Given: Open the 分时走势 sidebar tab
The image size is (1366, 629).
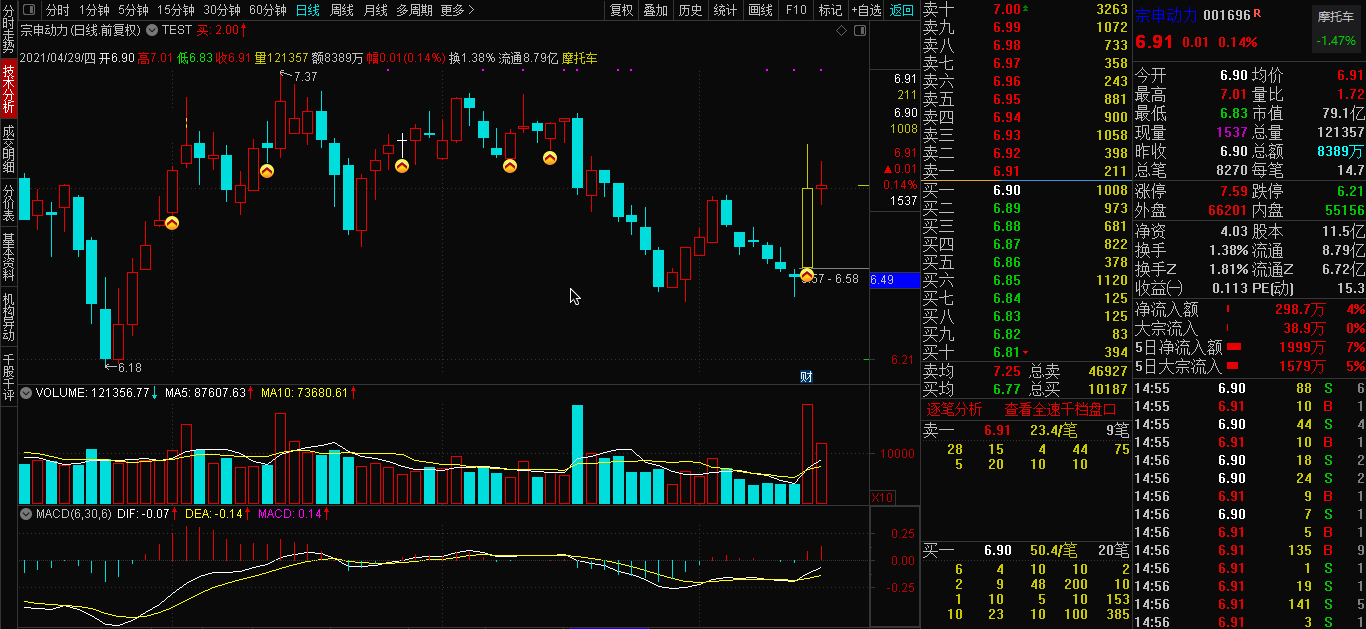Looking at the screenshot, I should 8,29.
